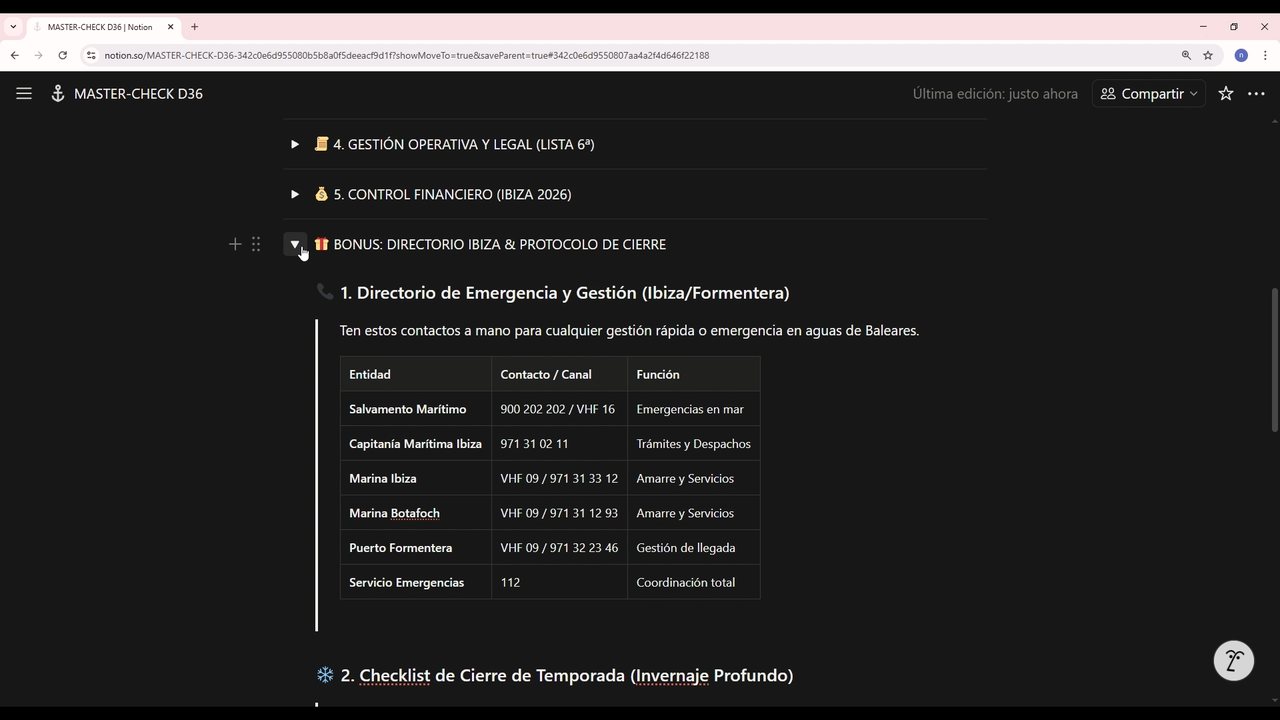The height and width of the screenshot is (720, 1280).
Task: Click the Notion AI floating button
Action: (x=1234, y=661)
